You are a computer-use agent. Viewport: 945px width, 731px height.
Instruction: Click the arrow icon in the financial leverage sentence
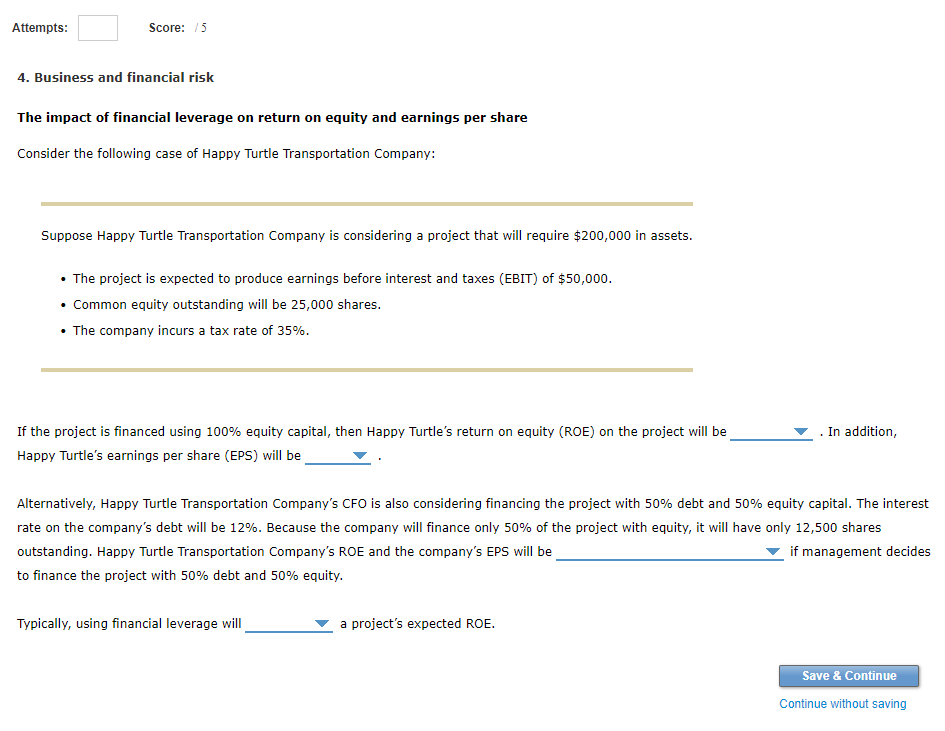(x=321, y=623)
